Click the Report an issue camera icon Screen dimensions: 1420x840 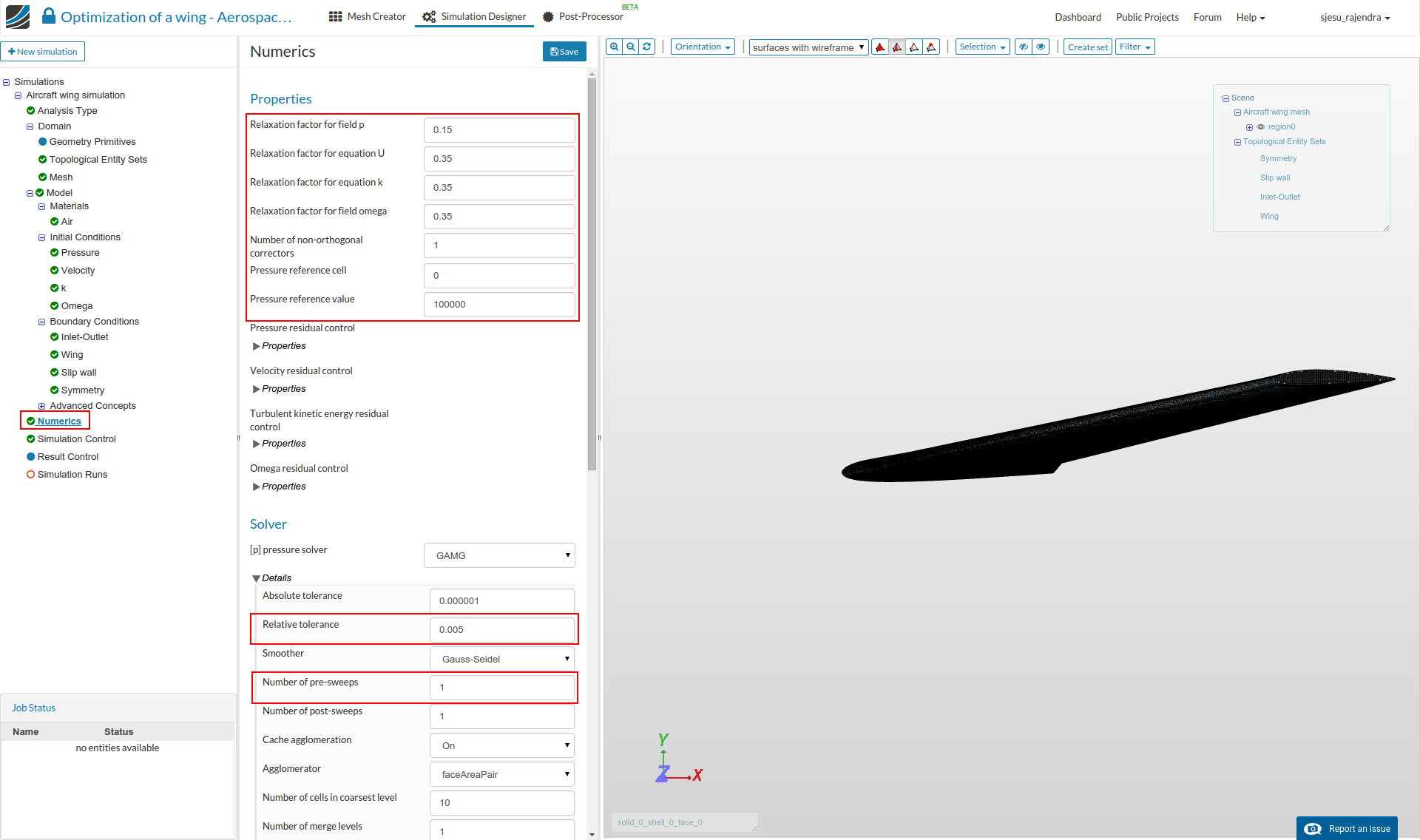click(x=1313, y=829)
